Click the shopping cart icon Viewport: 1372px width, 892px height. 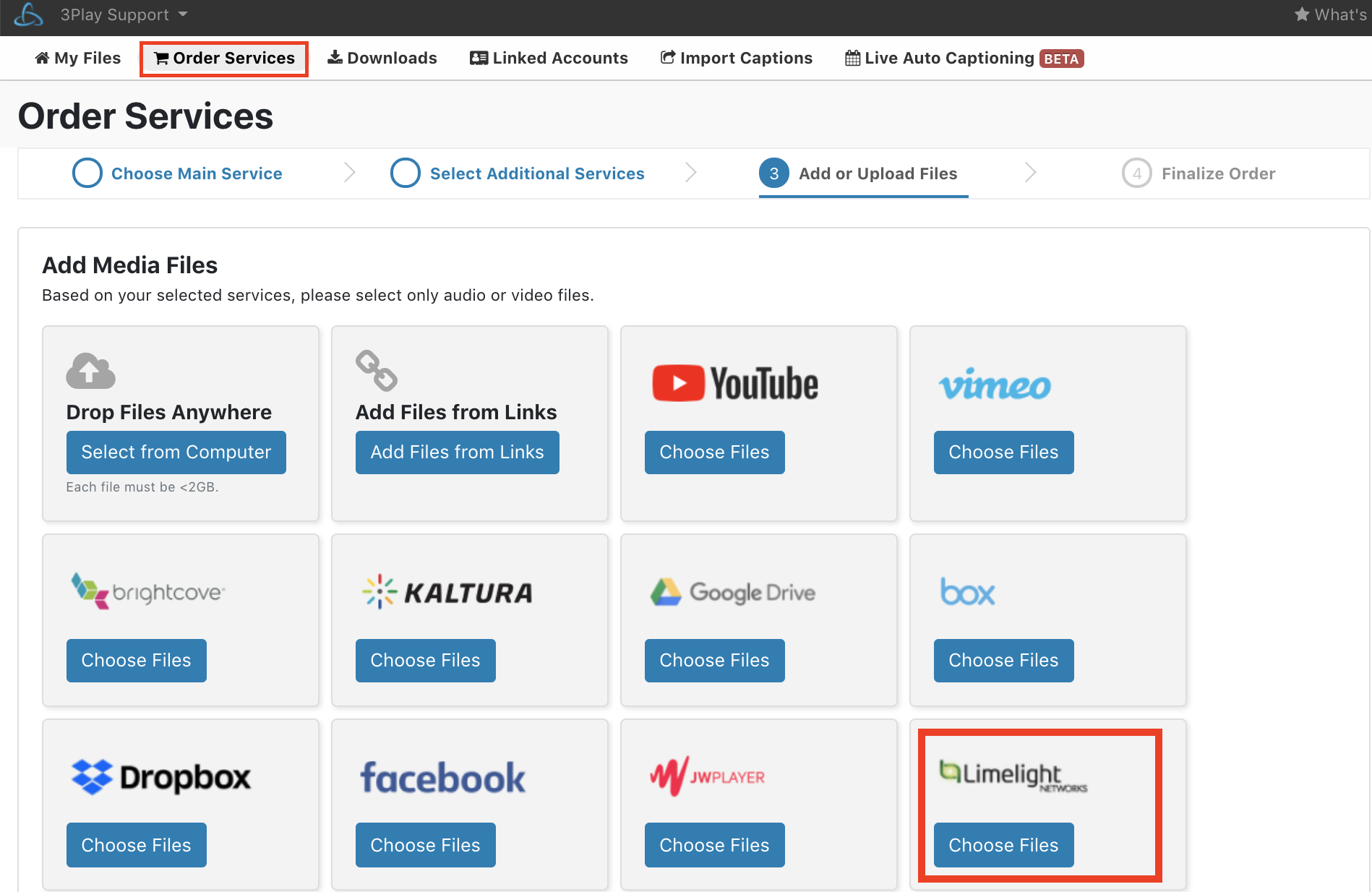pos(161,58)
